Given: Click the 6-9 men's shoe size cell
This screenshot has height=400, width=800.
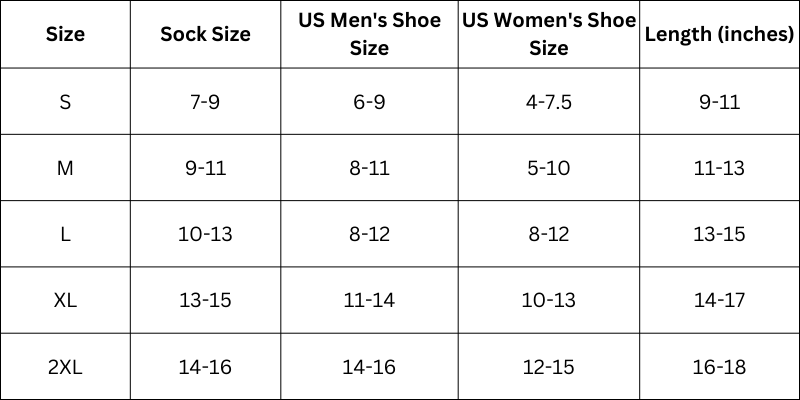Looking at the screenshot, I should click(x=369, y=102).
